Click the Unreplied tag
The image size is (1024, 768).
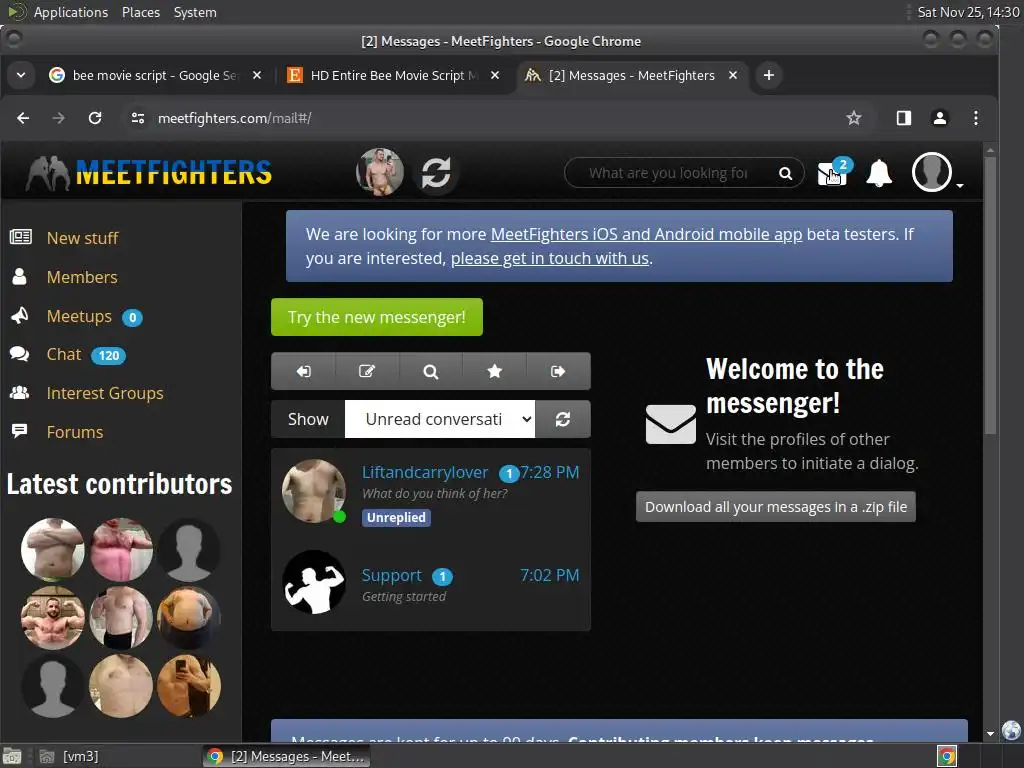[x=396, y=518]
